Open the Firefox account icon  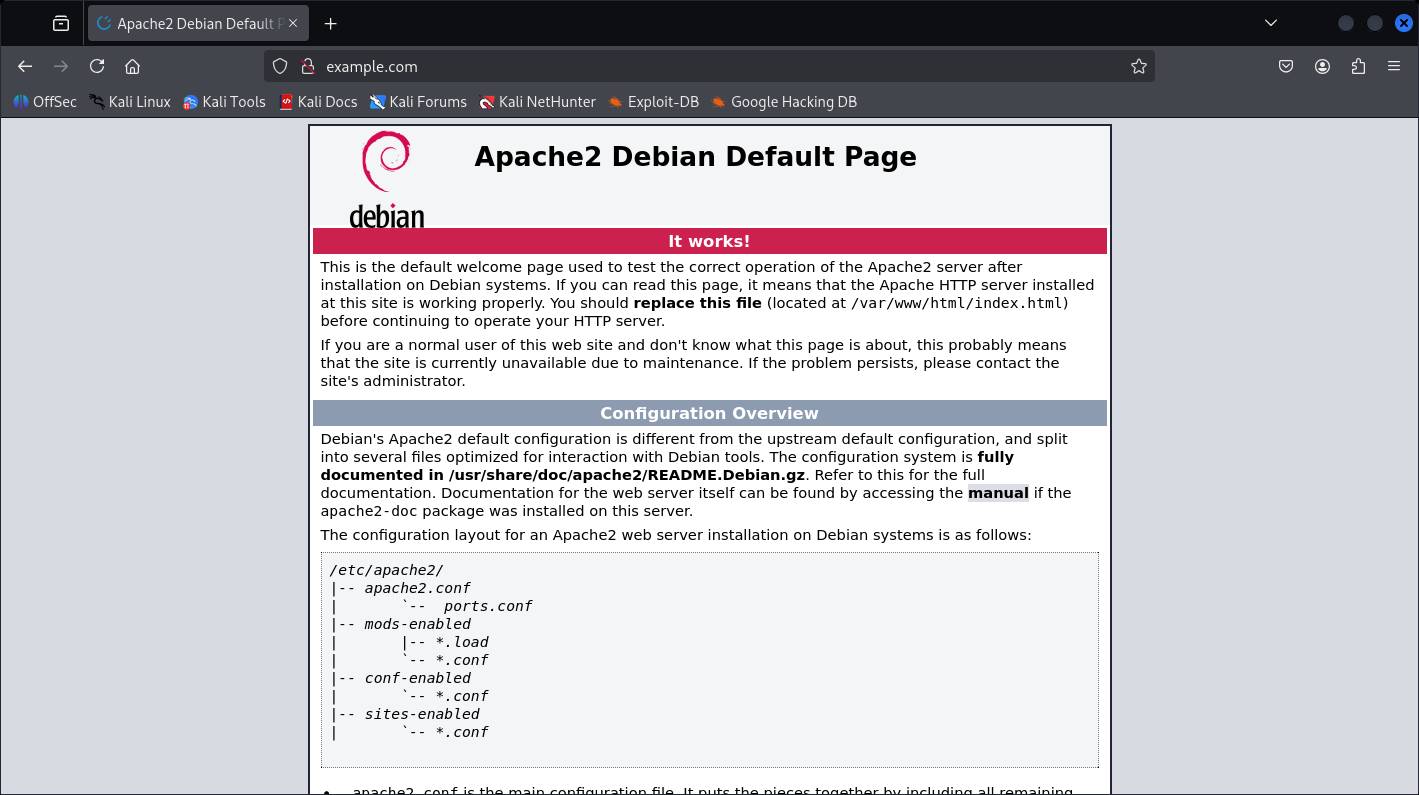tap(1322, 66)
